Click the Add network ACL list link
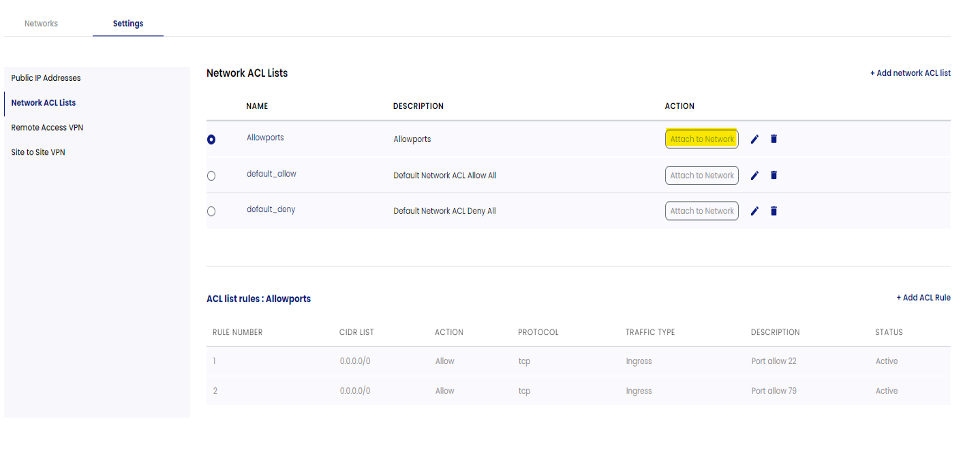 [x=910, y=74]
